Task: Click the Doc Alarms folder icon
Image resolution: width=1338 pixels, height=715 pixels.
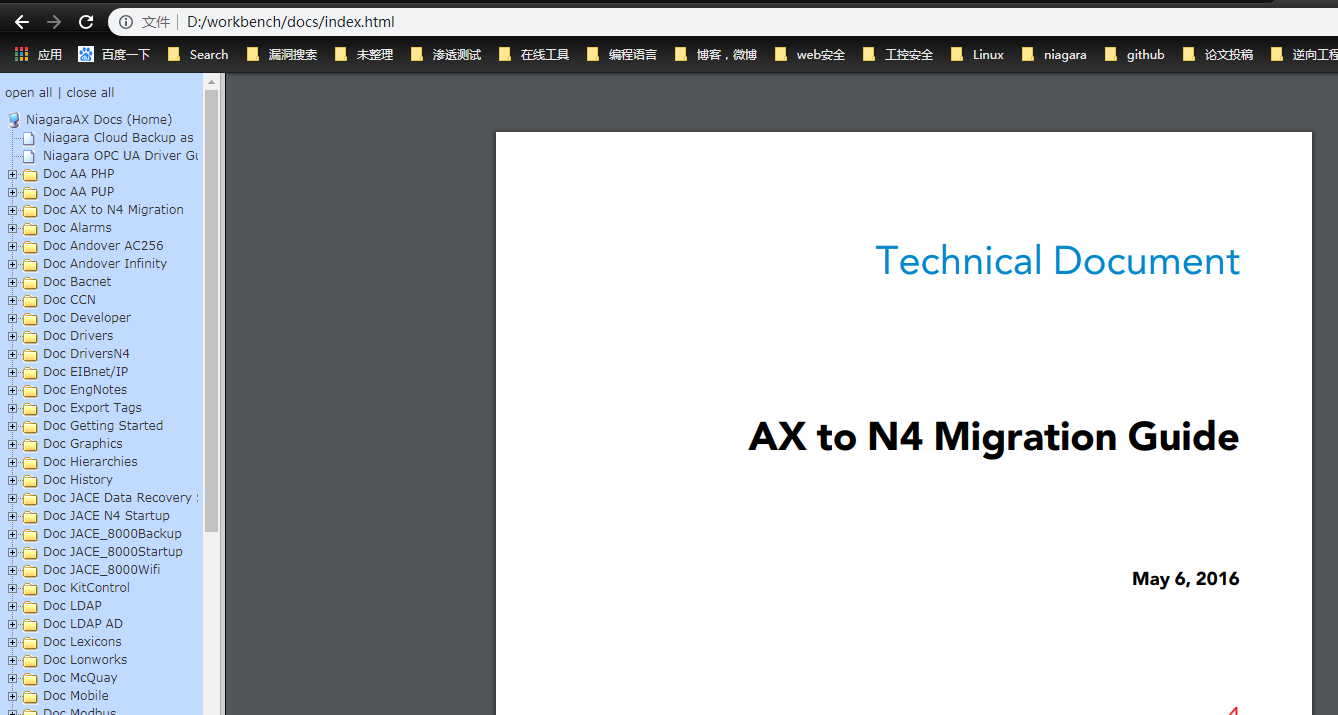Action: 30,228
